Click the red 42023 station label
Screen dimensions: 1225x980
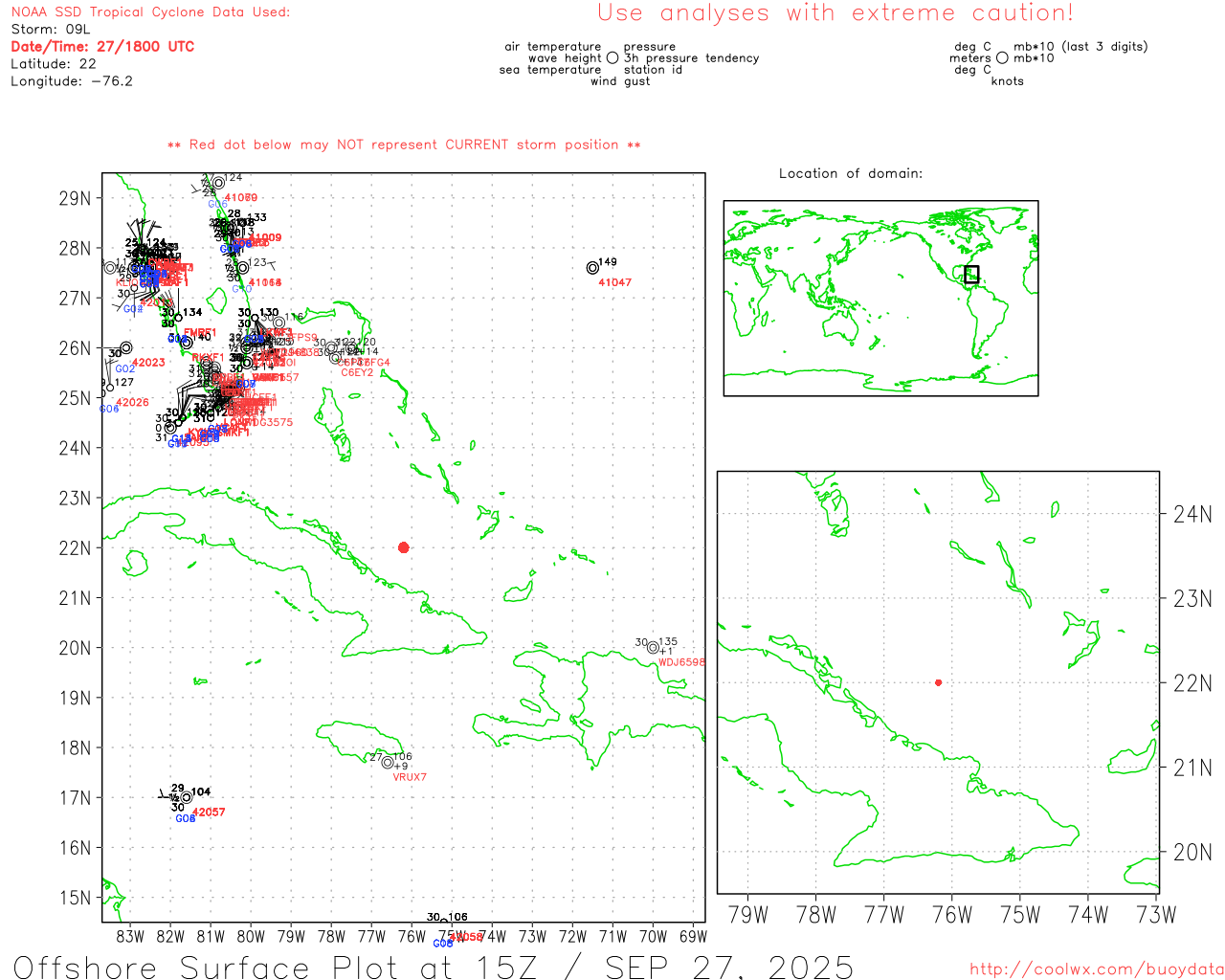point(148,363)
